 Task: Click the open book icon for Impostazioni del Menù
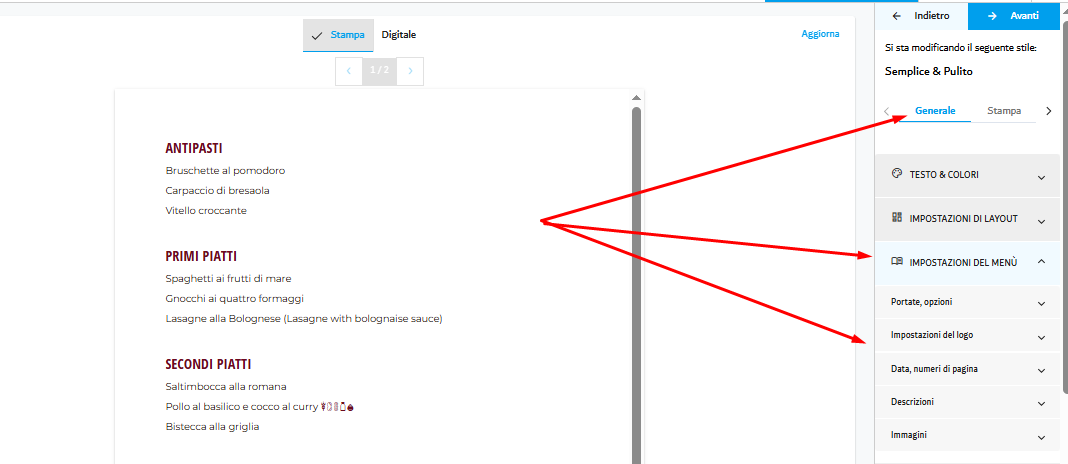coord(896,261)
